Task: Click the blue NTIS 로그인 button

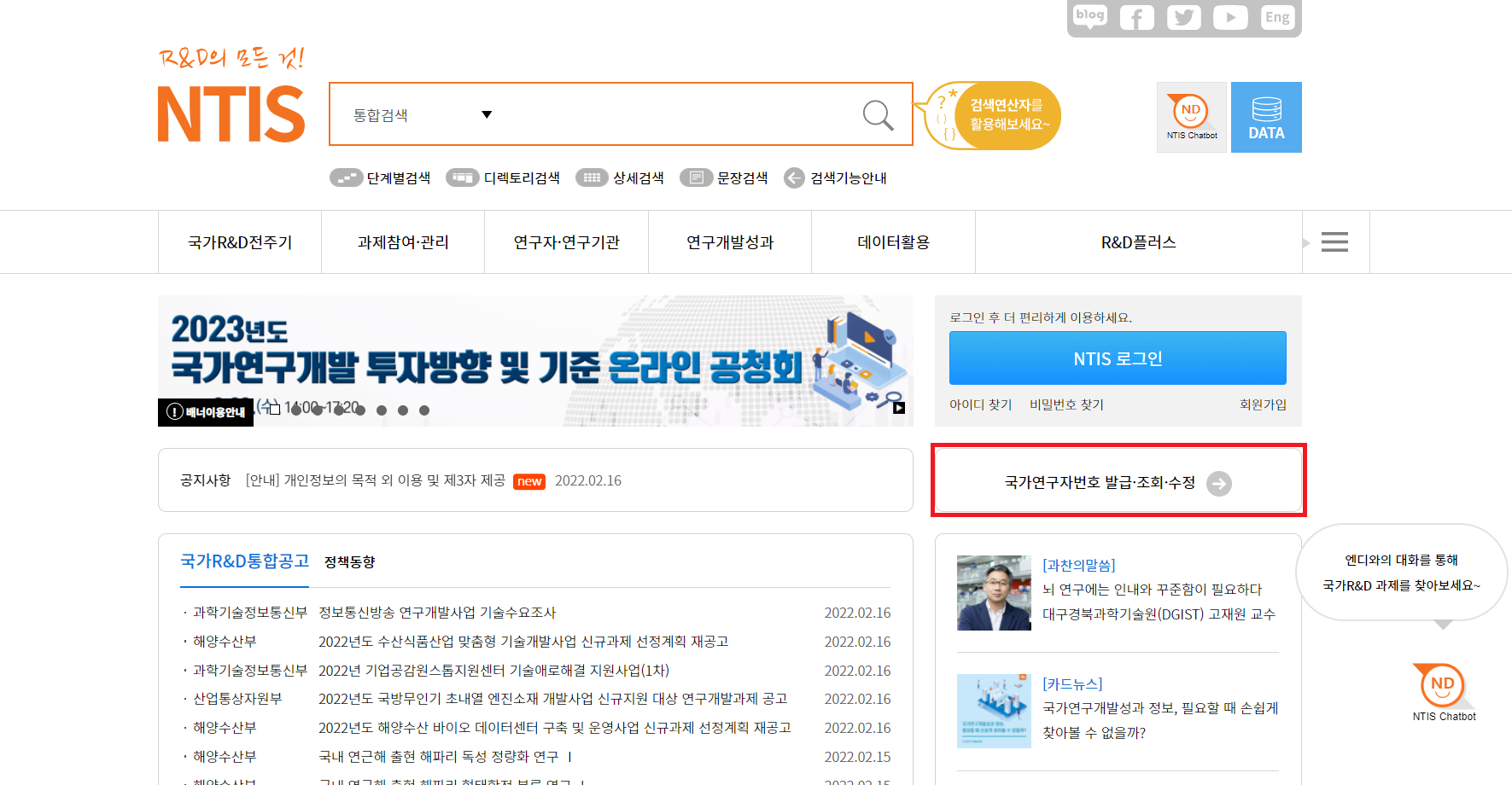Action: coord(1118,358)
